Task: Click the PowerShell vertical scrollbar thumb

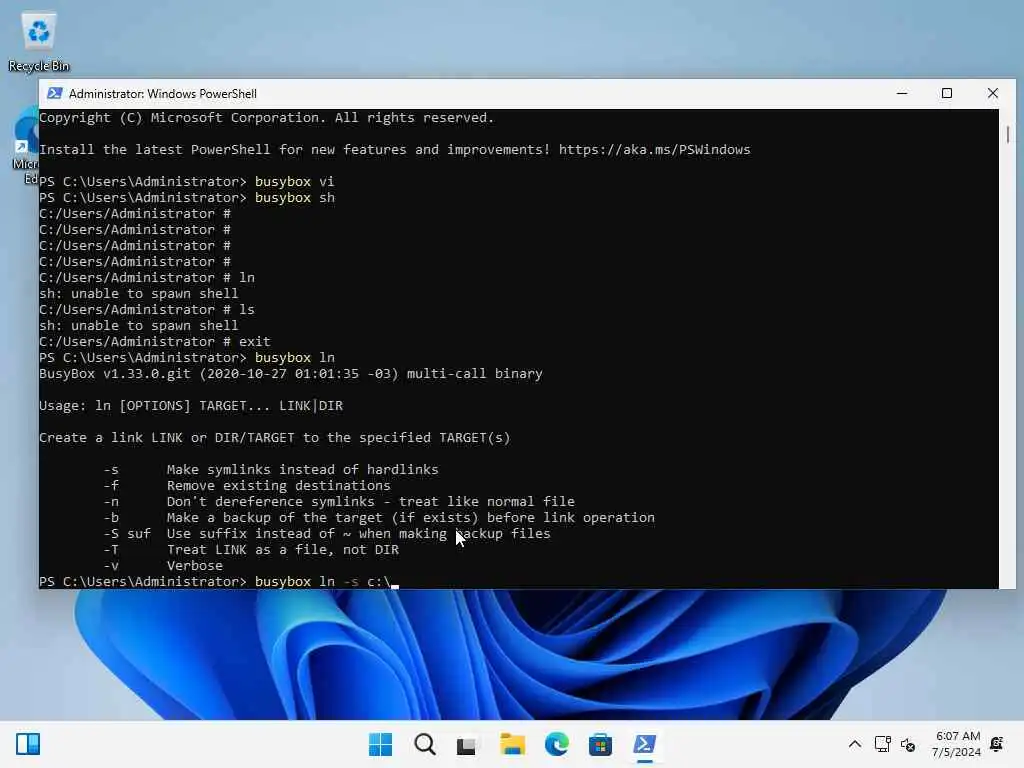Action: [1008, 135]
